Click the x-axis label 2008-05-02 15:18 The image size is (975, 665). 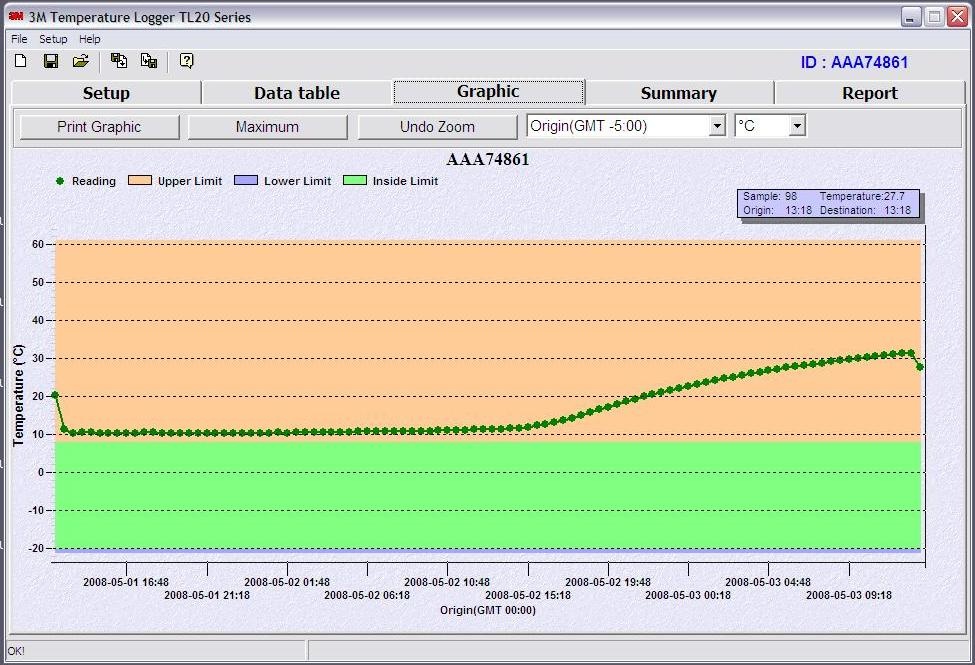click(x=528, y=595)
